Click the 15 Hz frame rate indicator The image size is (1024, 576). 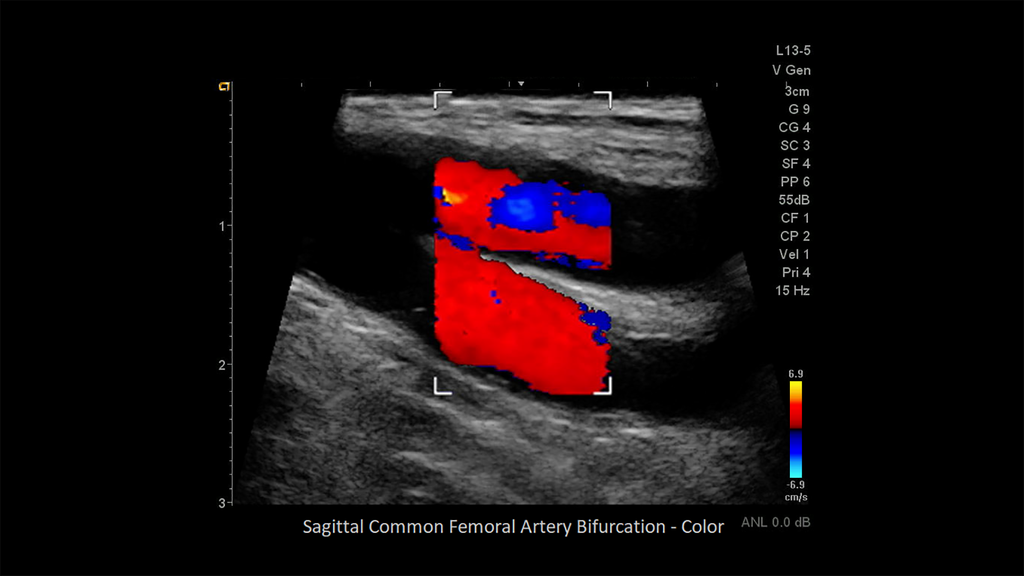point(791,290)
